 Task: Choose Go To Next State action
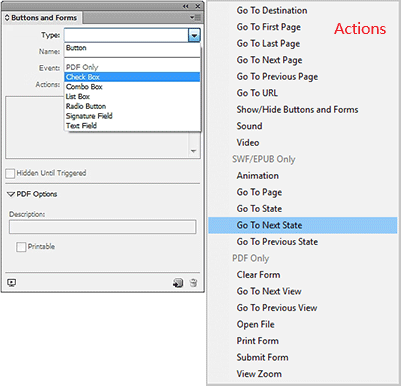click(303, 225)
